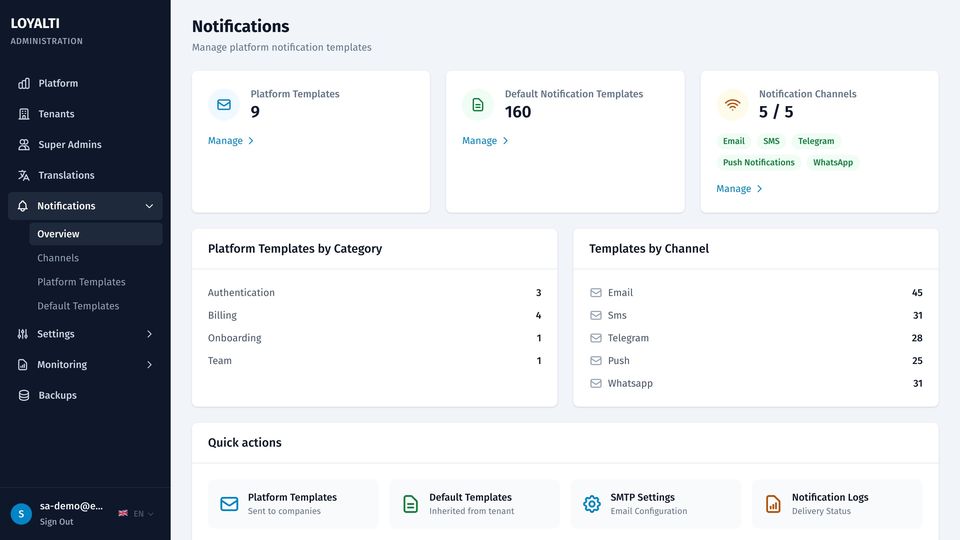Click the UK flag language icon
Screen dimensions: 960x540
click(x=123, y=514)
